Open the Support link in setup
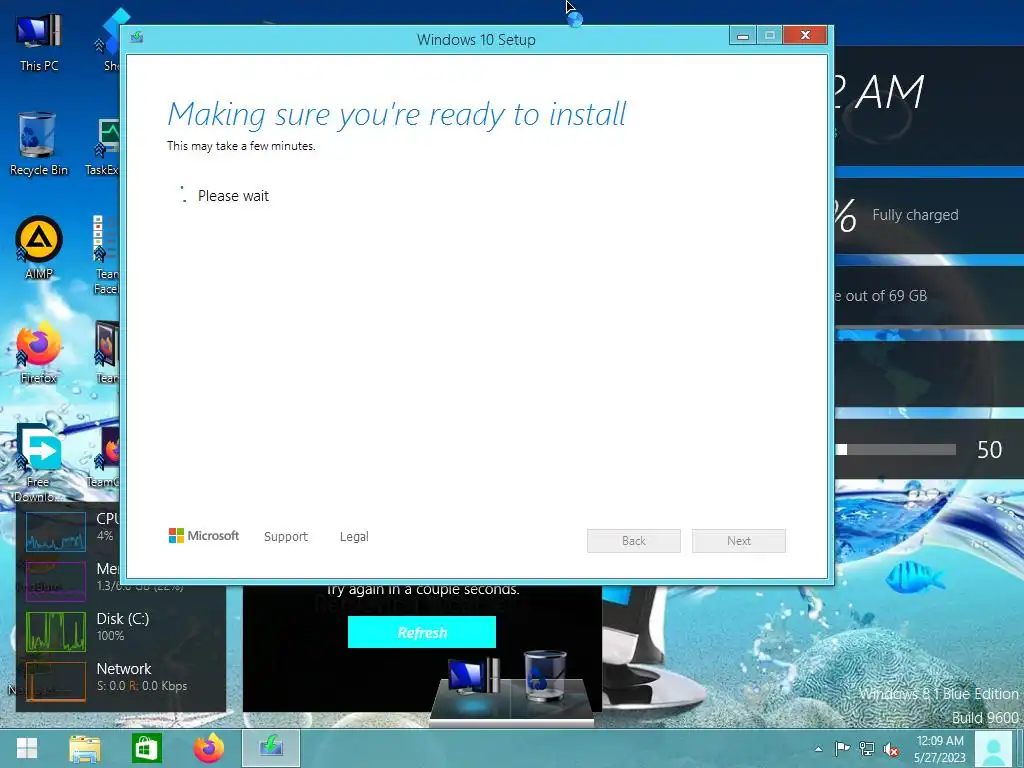This screenshot has height=768, width=1024. click(x=285, y=536)
